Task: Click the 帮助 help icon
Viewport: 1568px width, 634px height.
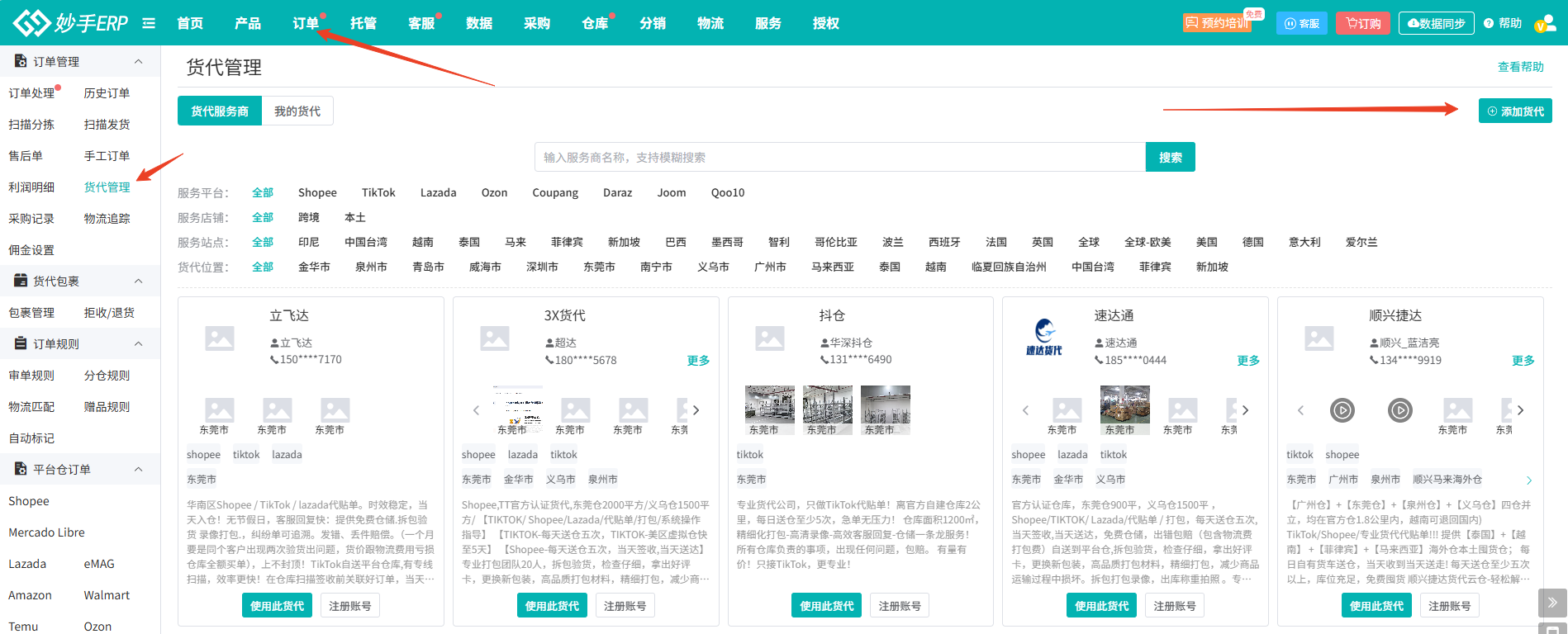Action: [x=1503, y=23]
